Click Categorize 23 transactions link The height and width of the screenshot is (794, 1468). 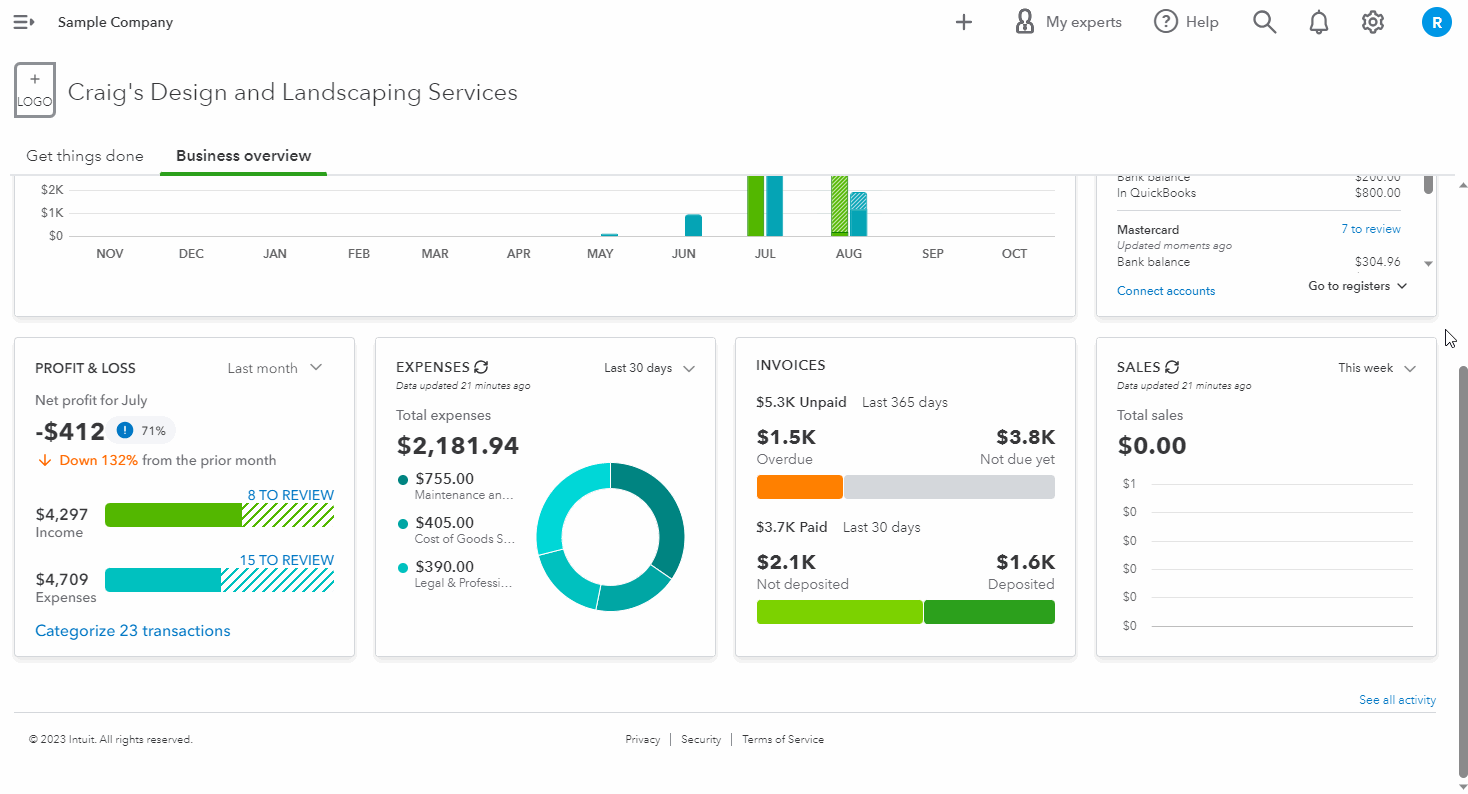click(x=133, y=631)
